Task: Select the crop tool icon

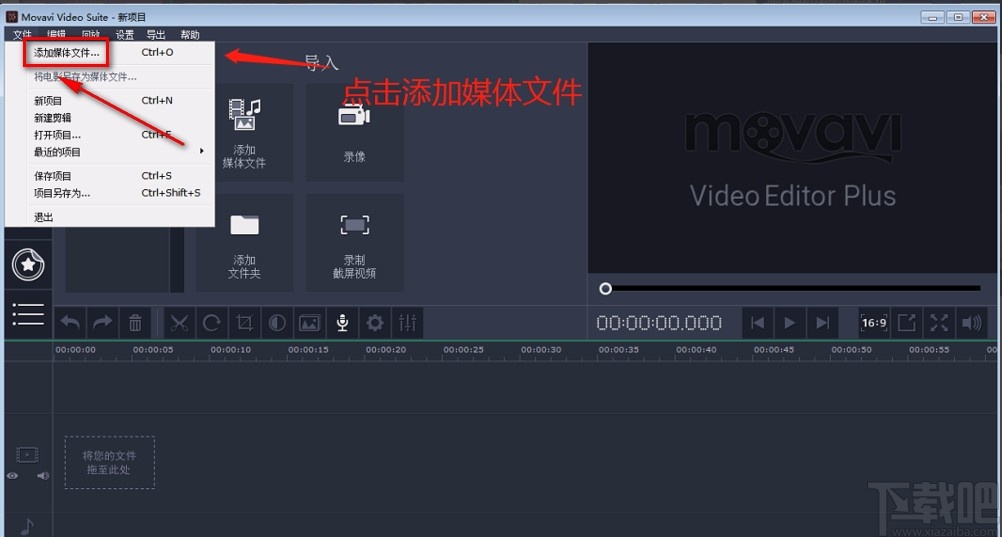Action: click(245, 323)
